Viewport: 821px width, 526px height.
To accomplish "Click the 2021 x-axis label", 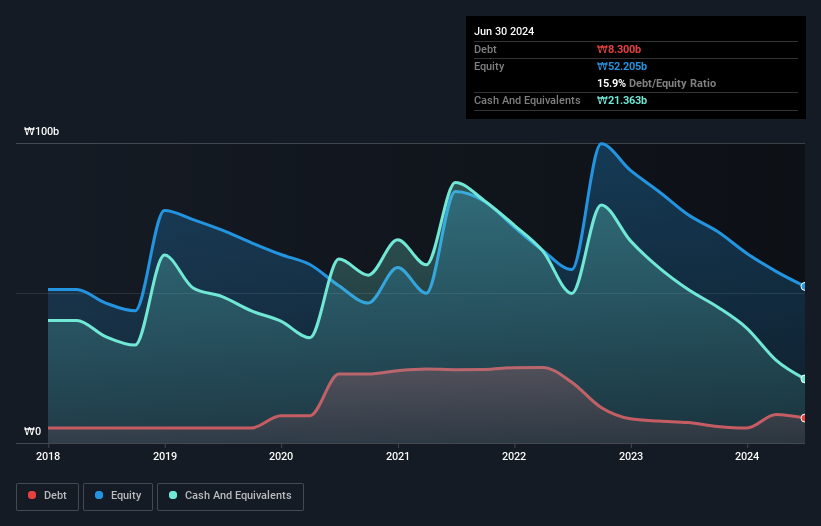I will click(x=398, y=456).
